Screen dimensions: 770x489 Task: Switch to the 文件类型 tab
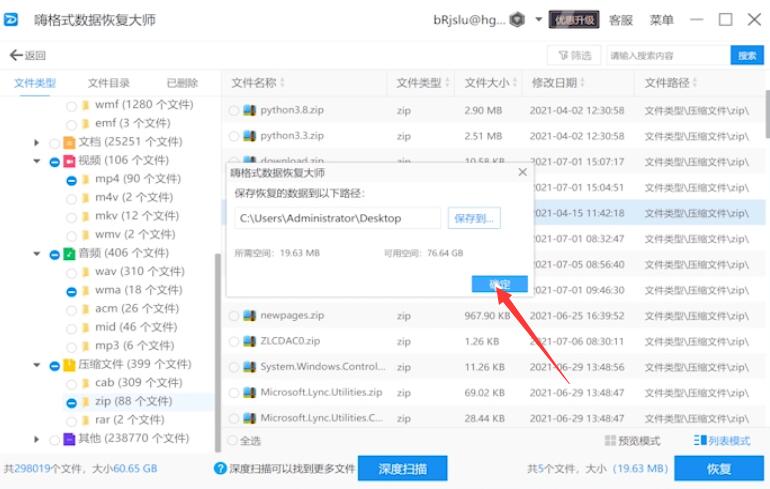click(34, 83)
